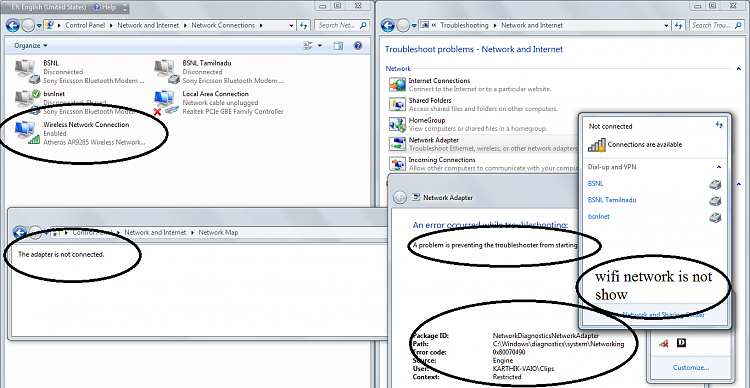The height and width of the screenshot is (388, 750).
Task: Click Network and Internet in Network Connections breadcrumb
Action: point(148,25)
